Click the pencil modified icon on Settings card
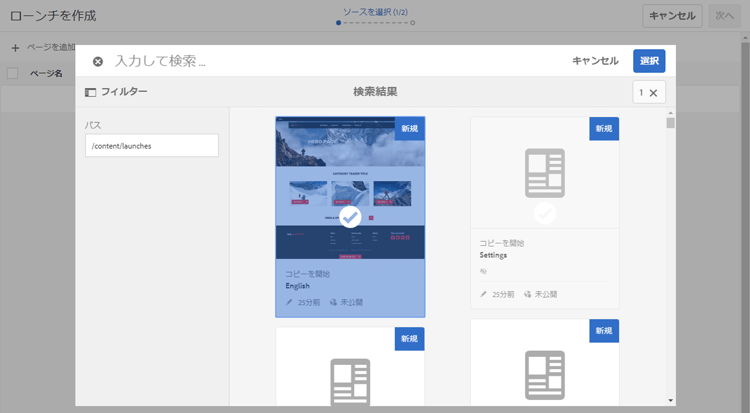The image size is (750, 413). [x=484, y=294]
